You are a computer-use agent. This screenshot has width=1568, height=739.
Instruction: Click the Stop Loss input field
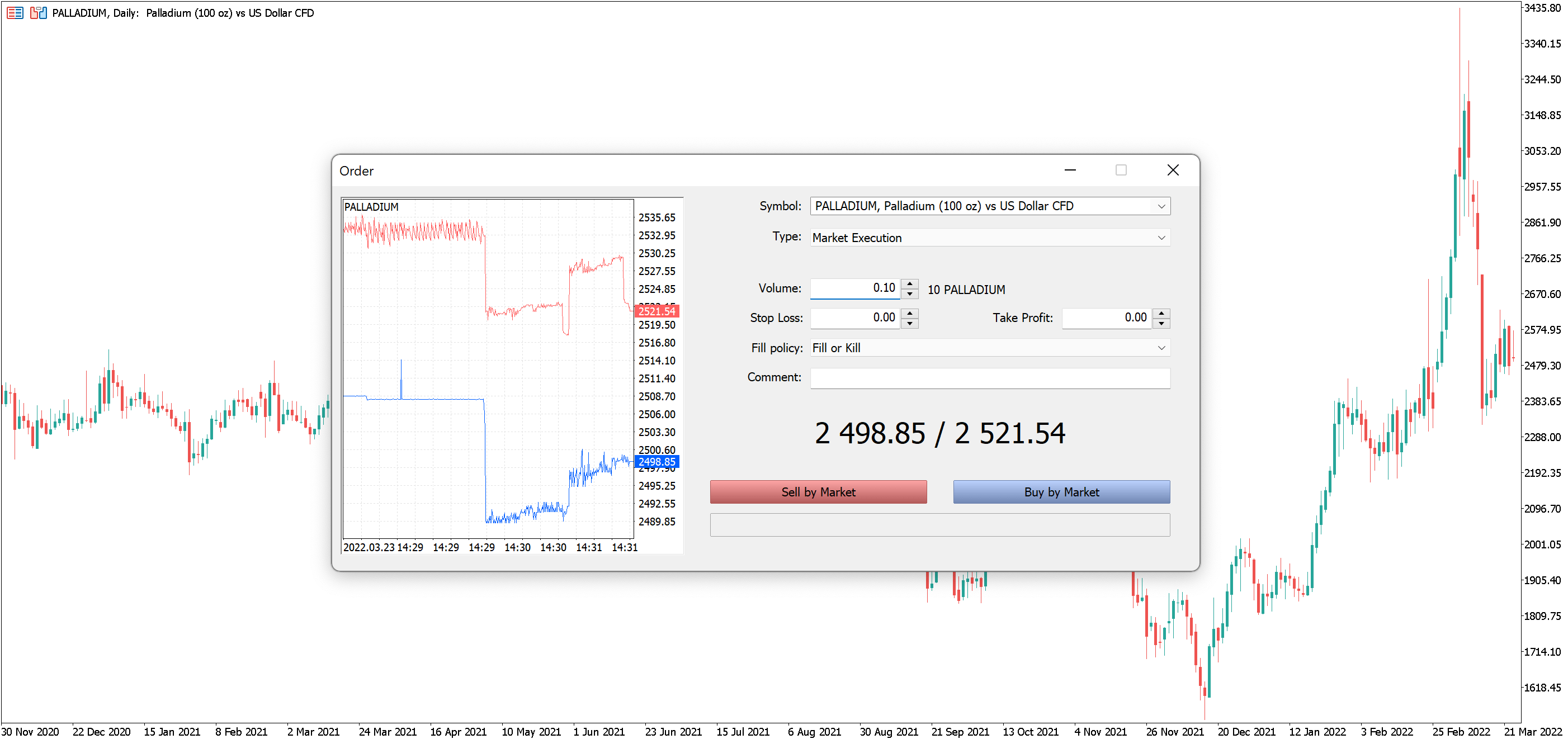[854, 318]
